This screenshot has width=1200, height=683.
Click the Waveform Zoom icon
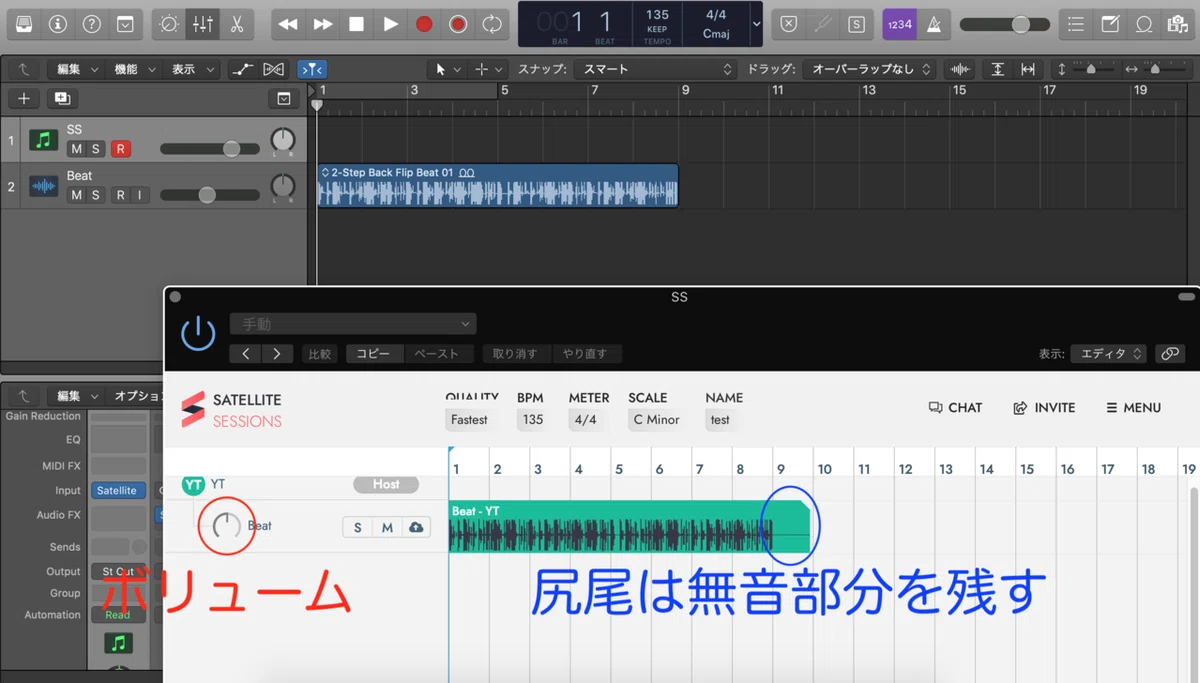point(960,69)
